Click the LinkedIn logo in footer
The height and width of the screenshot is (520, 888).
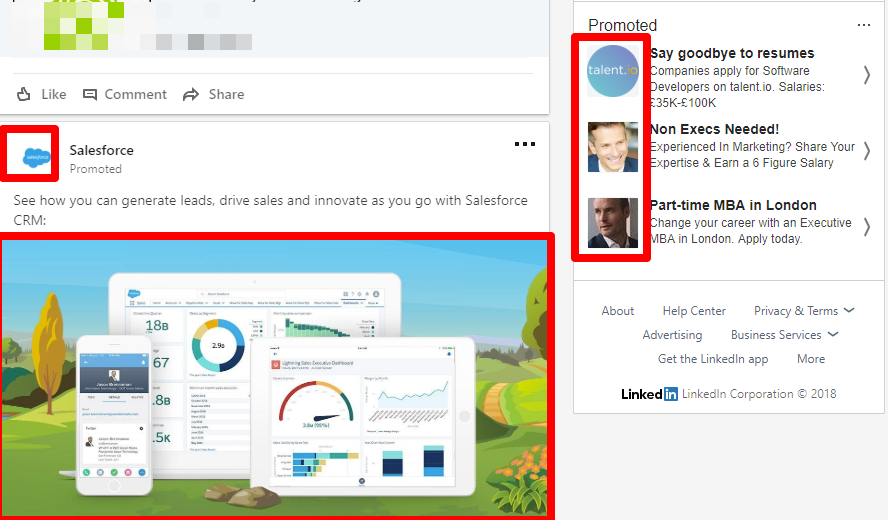(x=649, y=394)
